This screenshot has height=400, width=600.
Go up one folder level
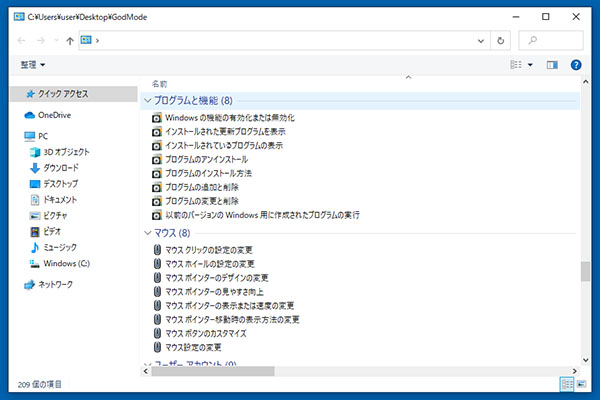pos(70,41)
